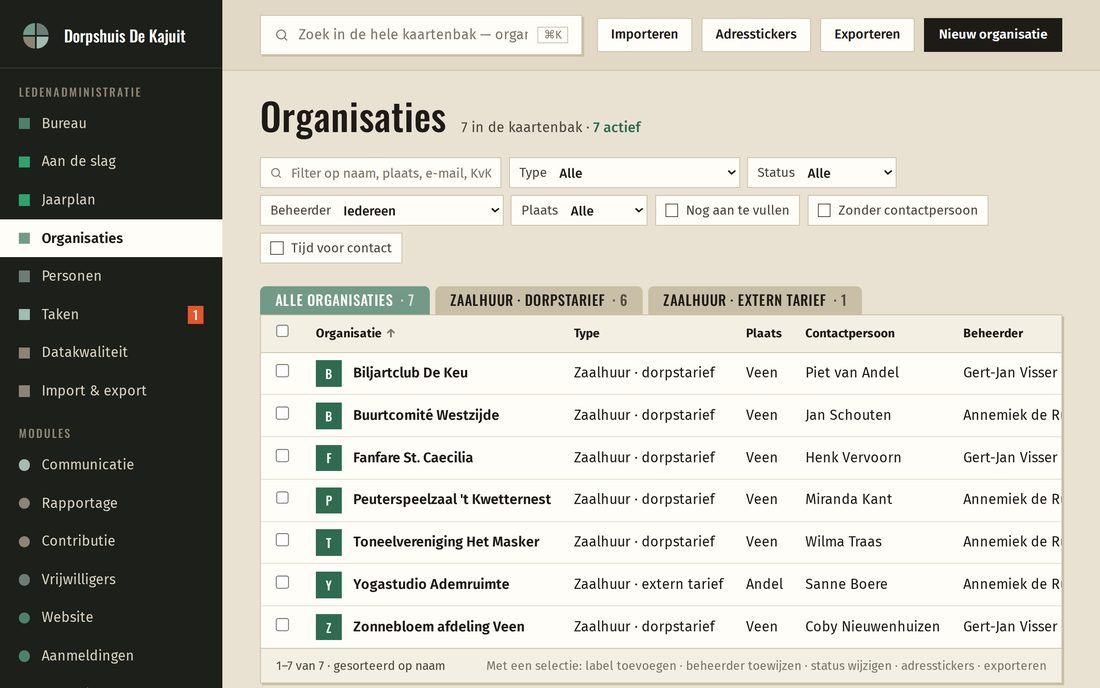Viewport: 1100px width, 688px height.
Task: Click the round icon beside Website
Action: click(25, 618)
